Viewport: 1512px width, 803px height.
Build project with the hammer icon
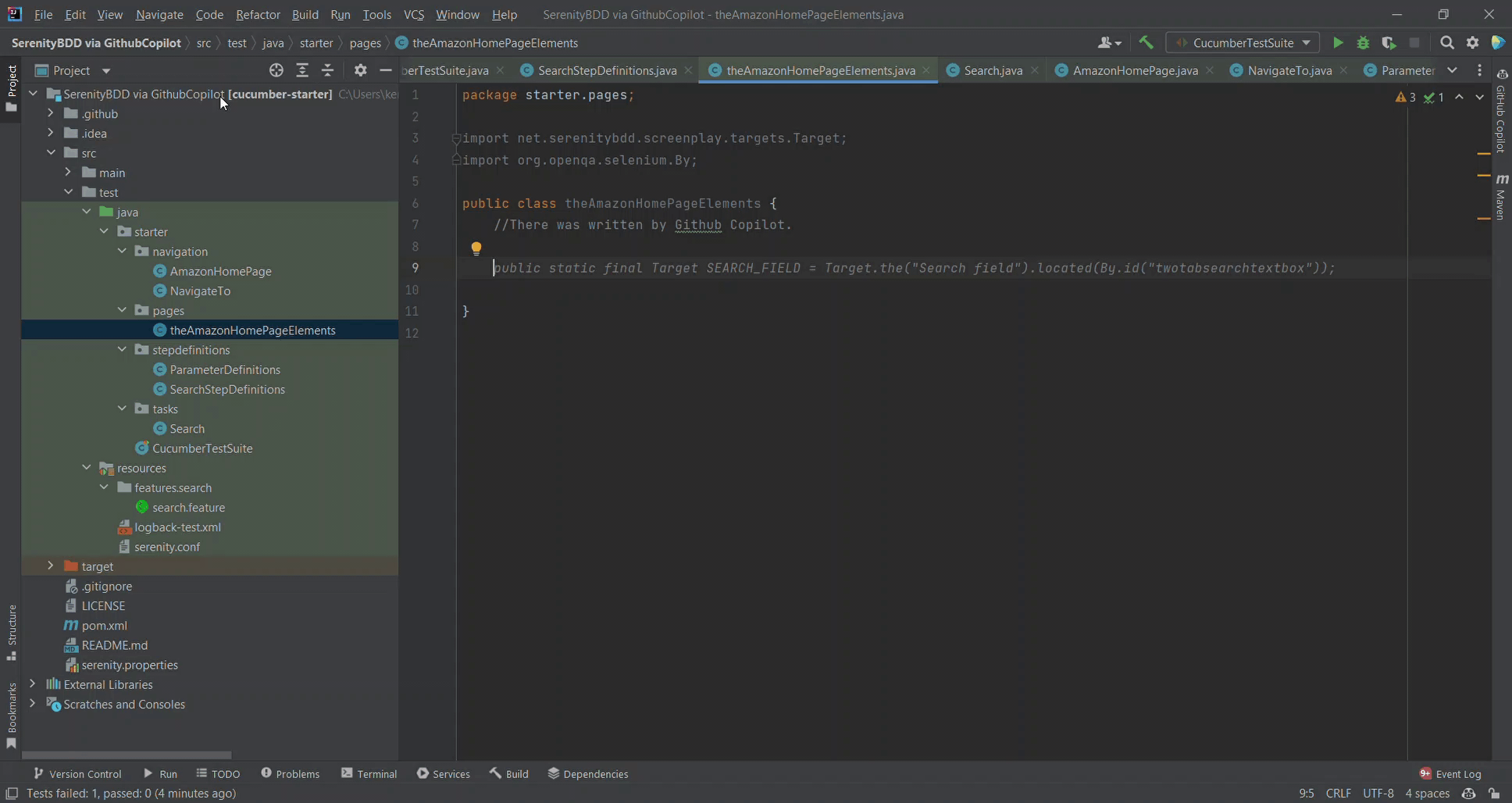pyautogui.click(x=1146, y=43)
